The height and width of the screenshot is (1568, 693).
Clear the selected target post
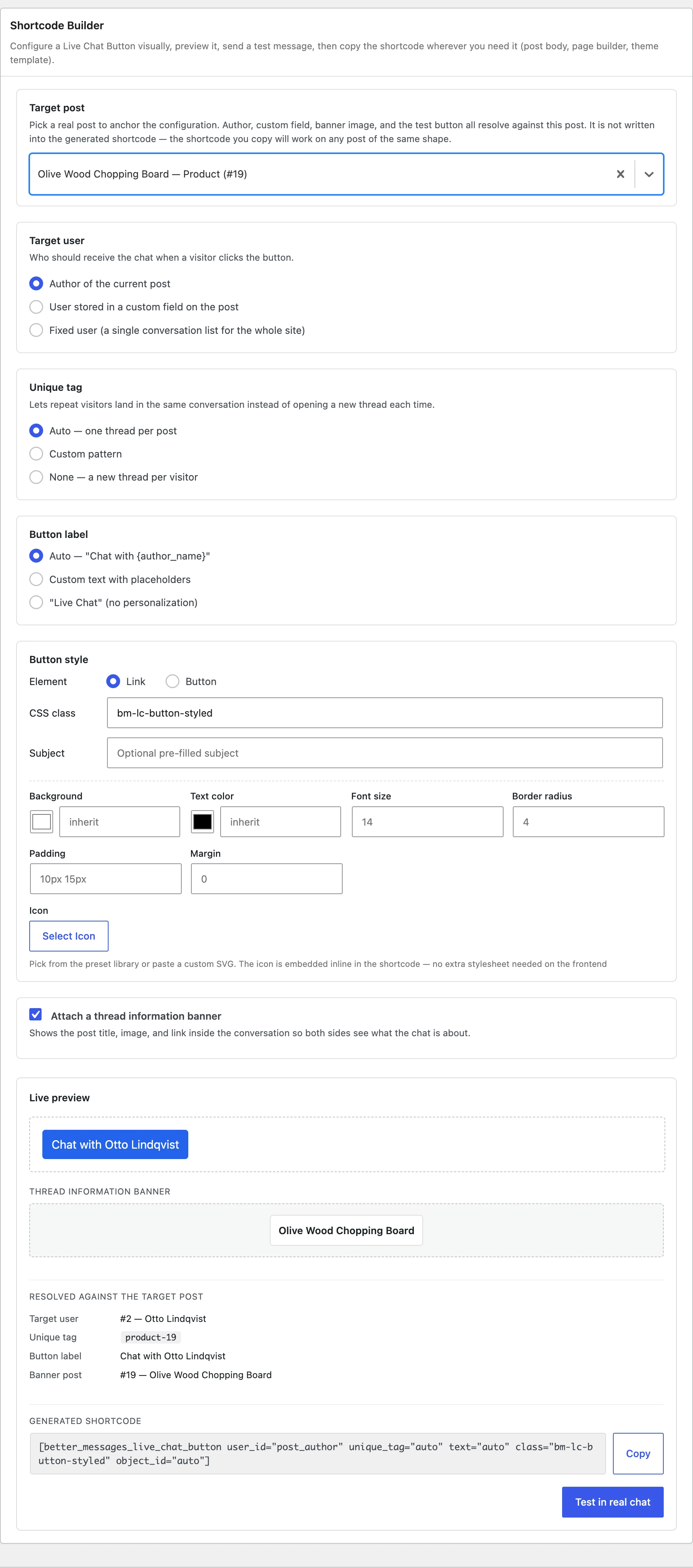[620, 174]
